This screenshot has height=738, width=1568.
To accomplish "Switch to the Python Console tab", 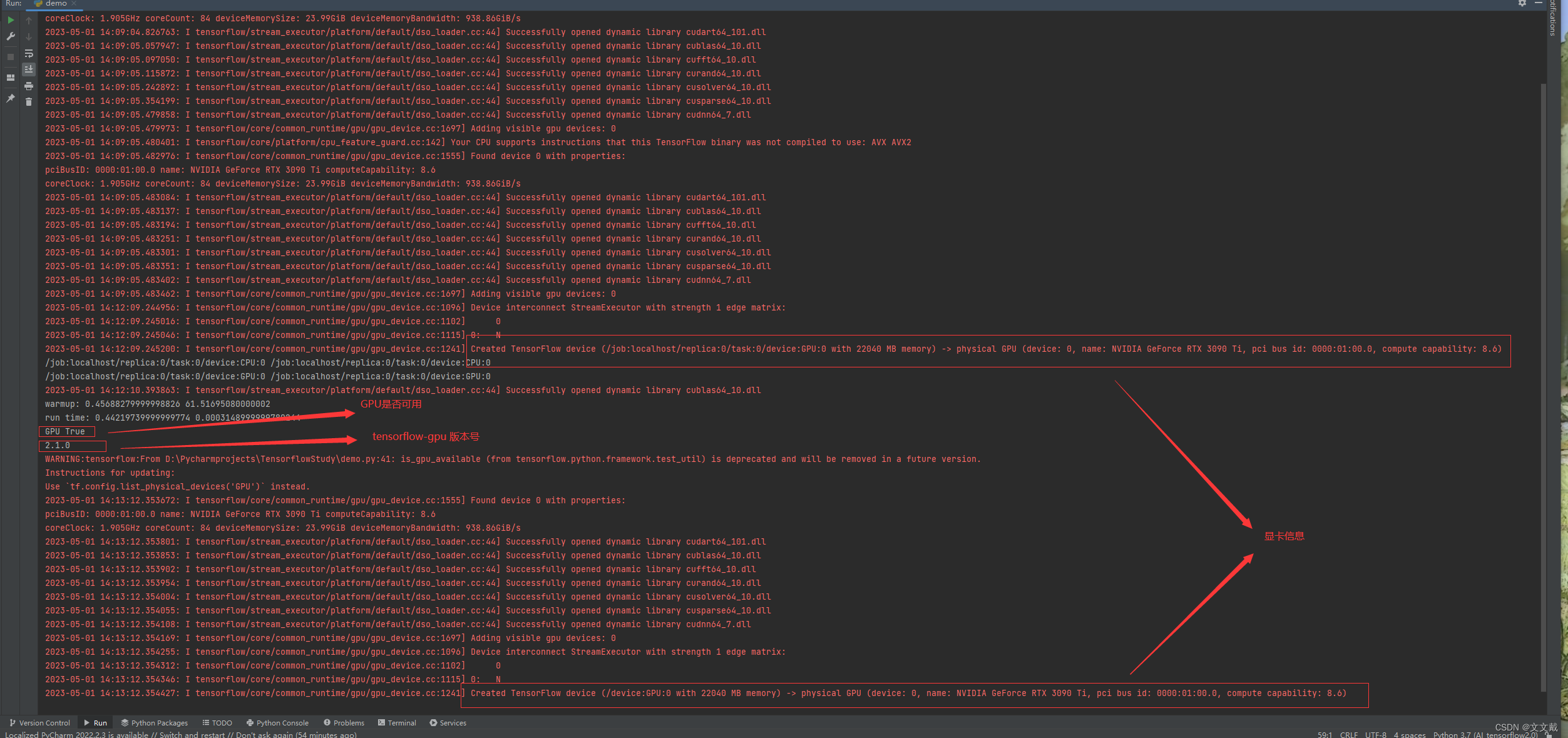I will pyautogui.click(x=277, y=722).
